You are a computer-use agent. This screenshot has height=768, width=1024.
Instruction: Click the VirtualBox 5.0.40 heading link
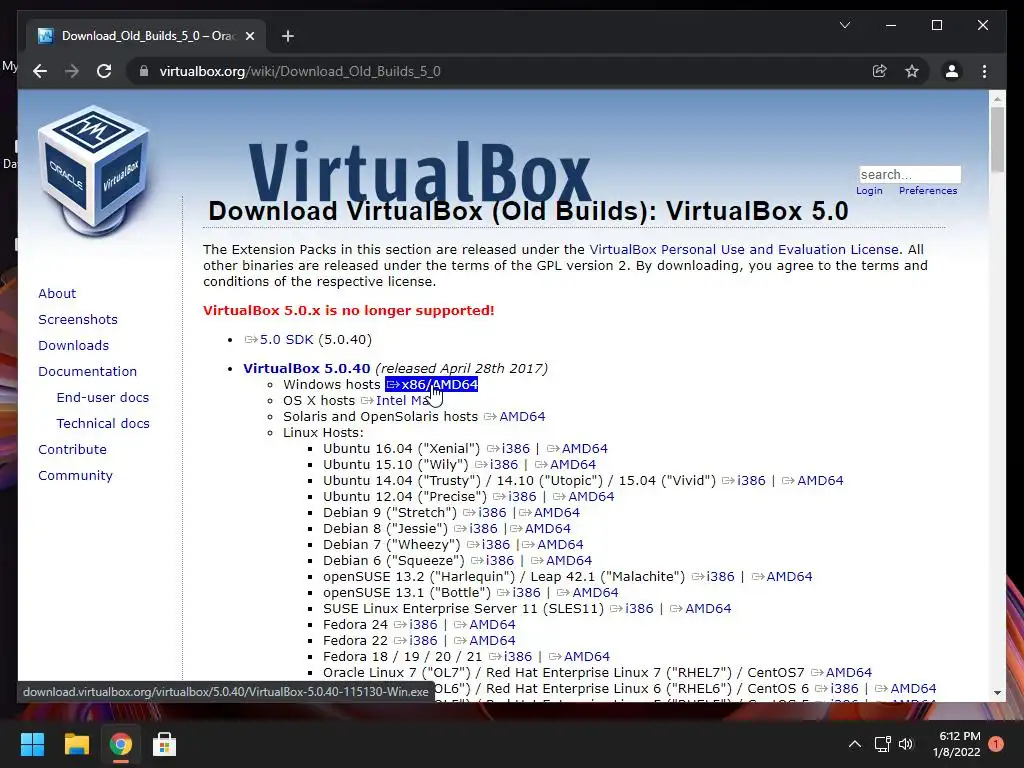click(306, 368)
